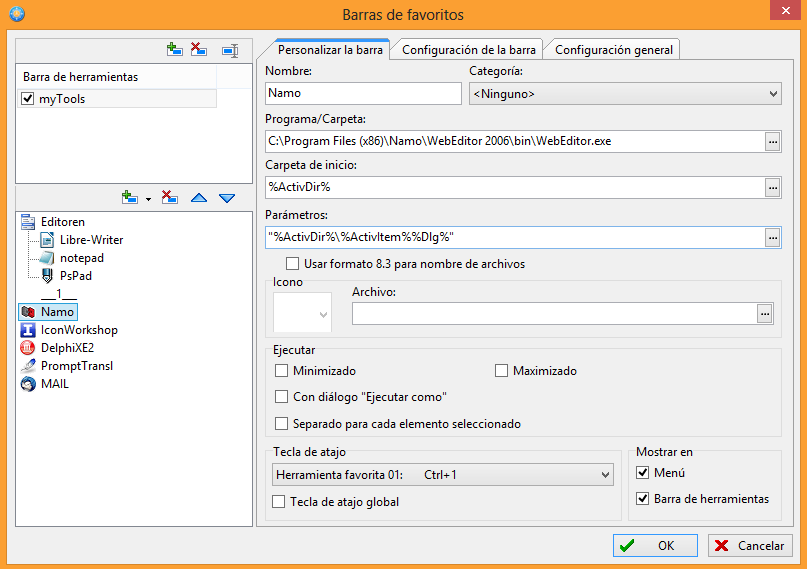This screenshot has width=807, height=569.
Task: Check the Maximizado option
Action: 501,370
